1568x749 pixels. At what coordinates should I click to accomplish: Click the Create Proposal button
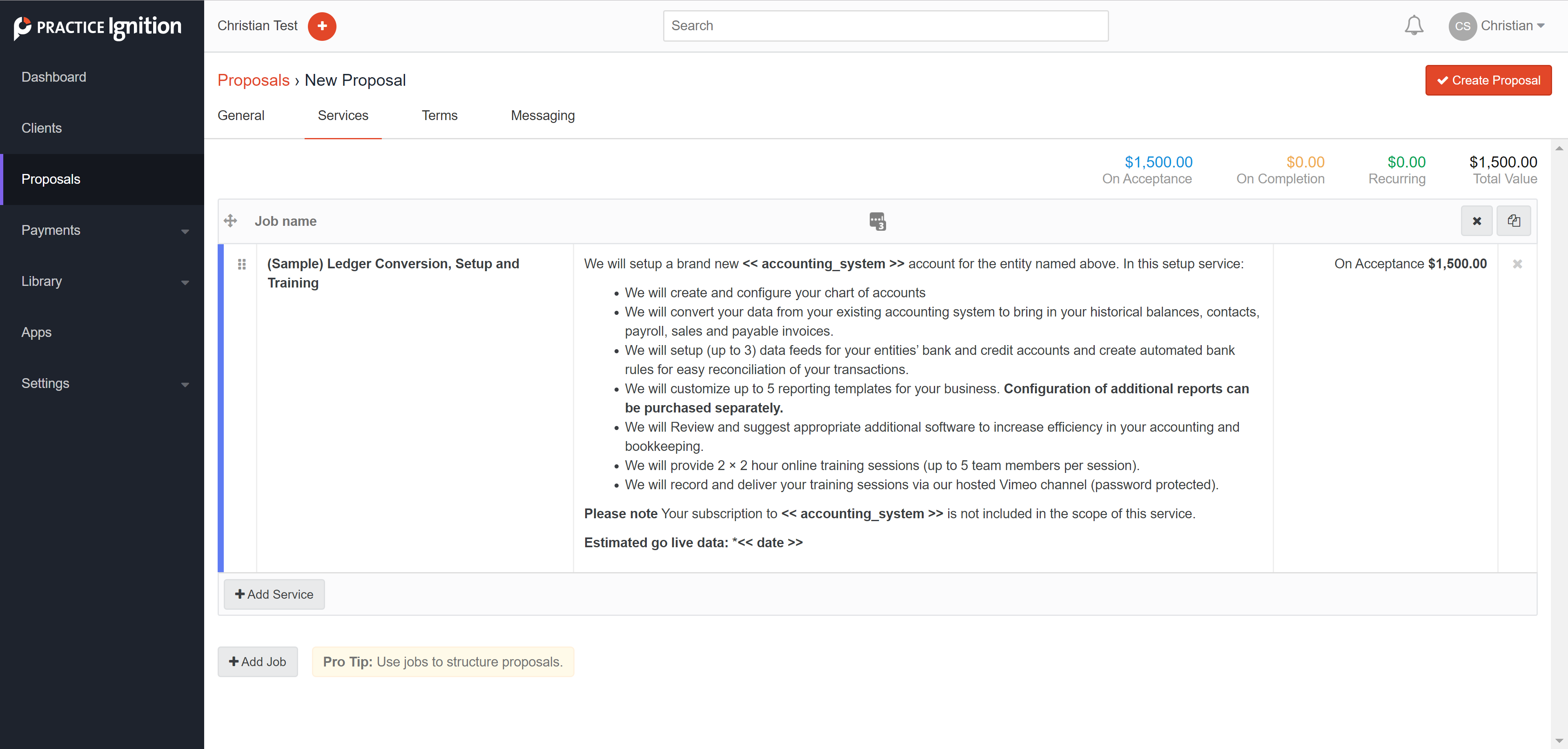point(1488,80)
